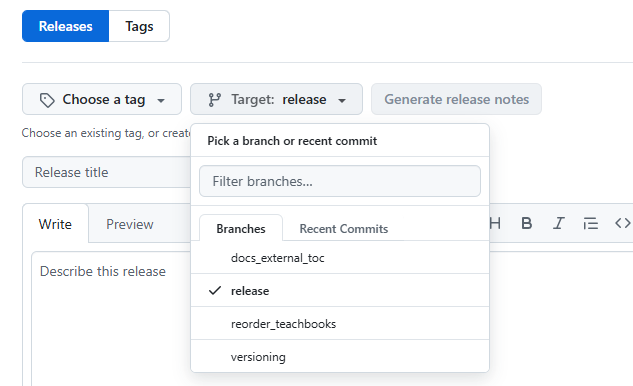
Task: Click the Generate release notes button
Action: [457, 99]
